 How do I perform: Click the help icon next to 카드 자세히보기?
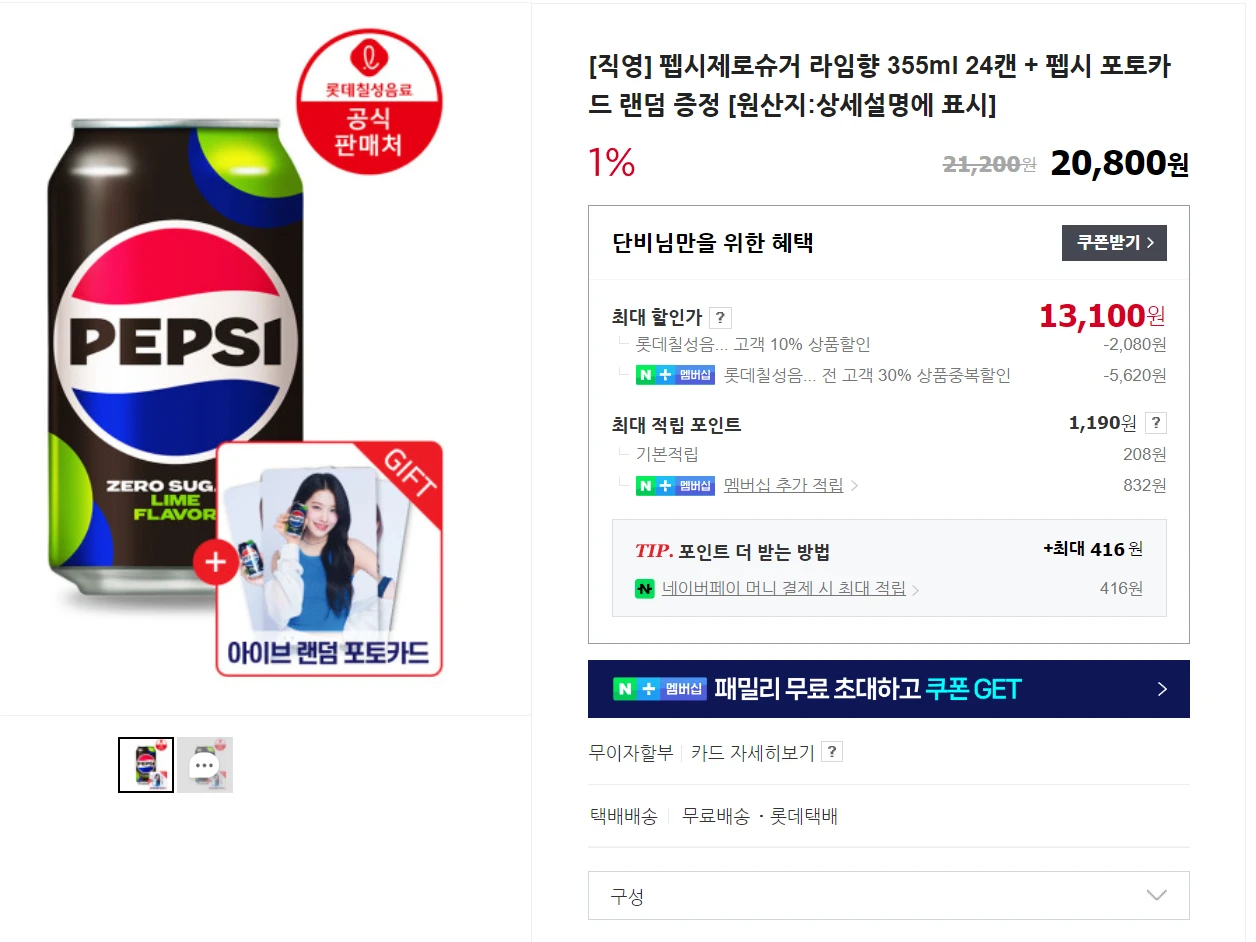[x=831, y=752]
